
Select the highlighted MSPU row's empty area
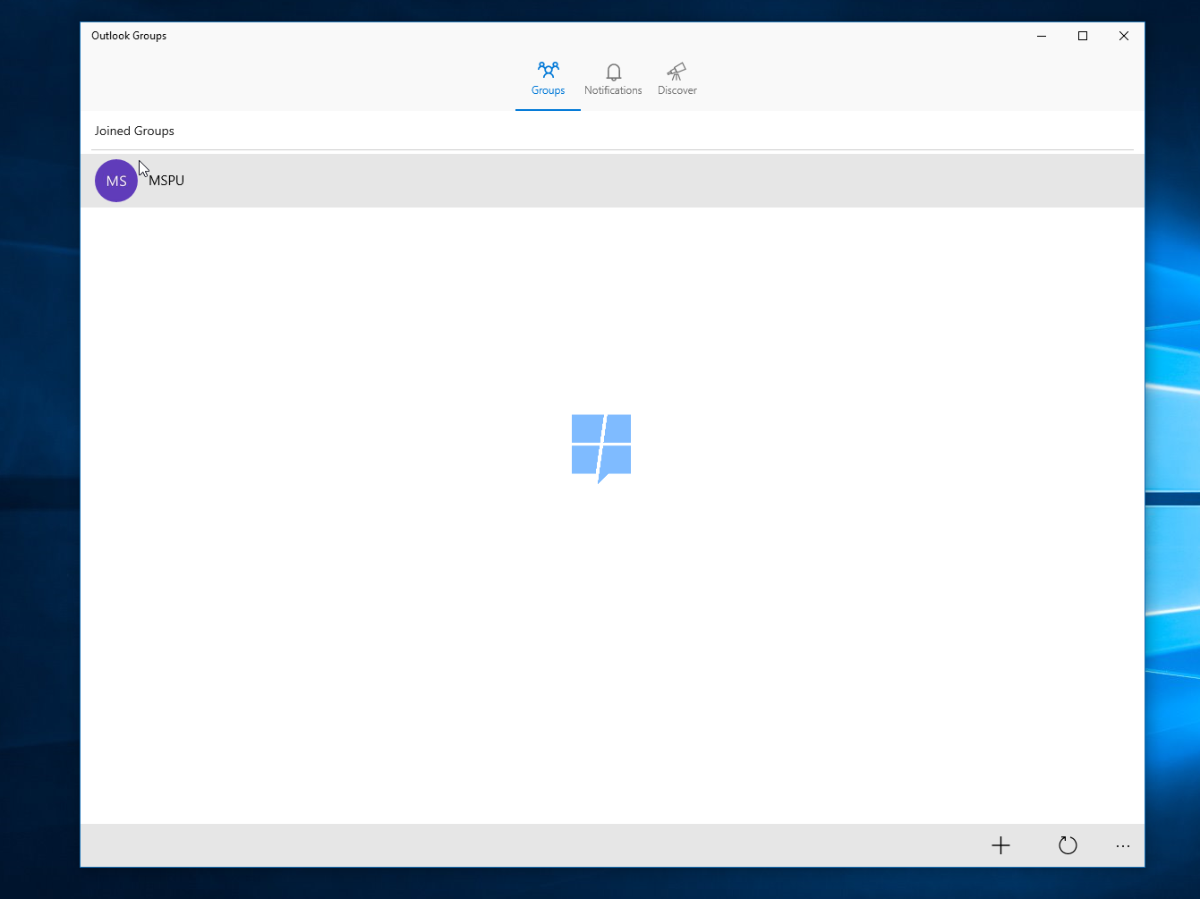(660, 181)
